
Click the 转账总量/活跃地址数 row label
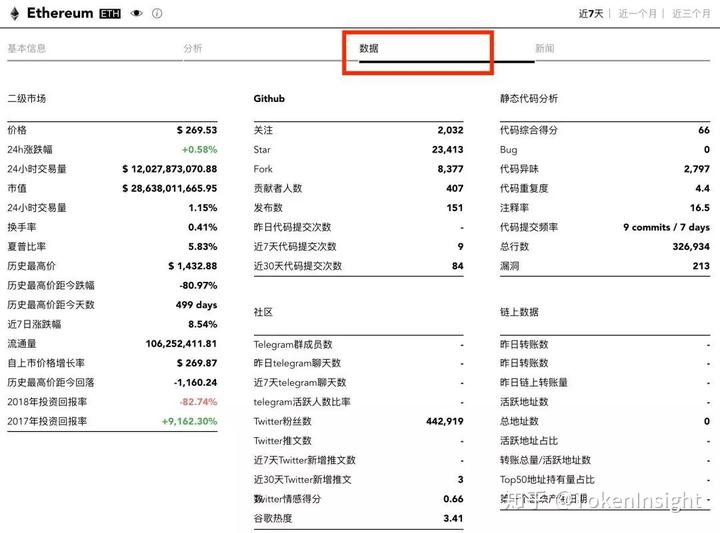546,460
